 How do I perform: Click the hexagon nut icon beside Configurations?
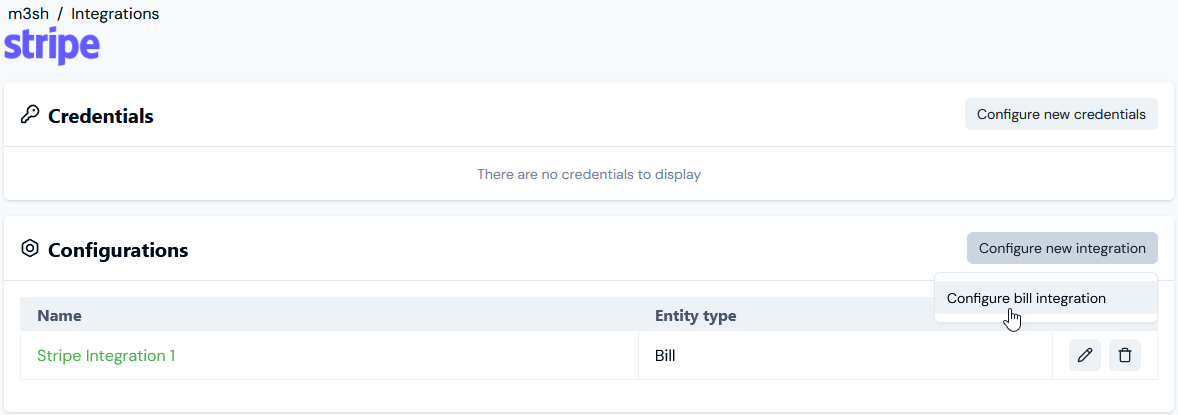29,248
